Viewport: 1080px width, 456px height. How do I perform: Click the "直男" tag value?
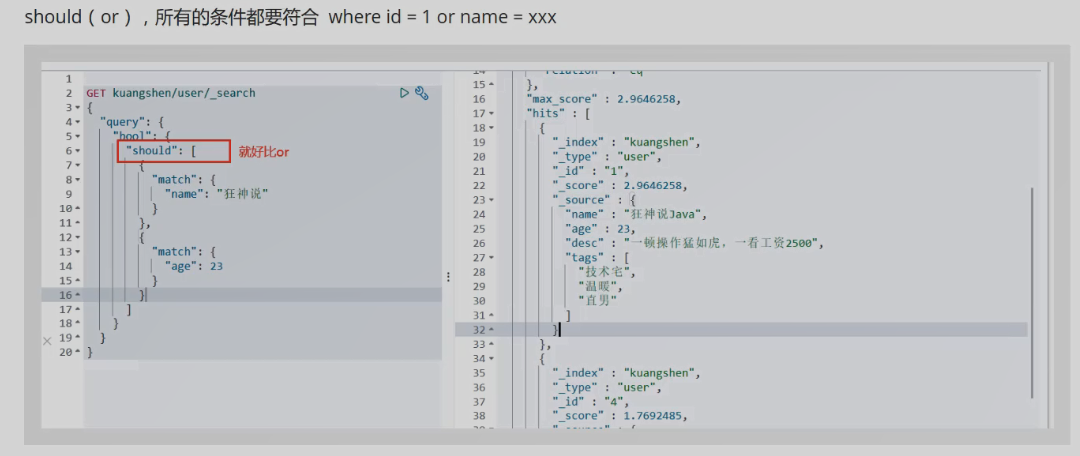[x=598, y=301]
